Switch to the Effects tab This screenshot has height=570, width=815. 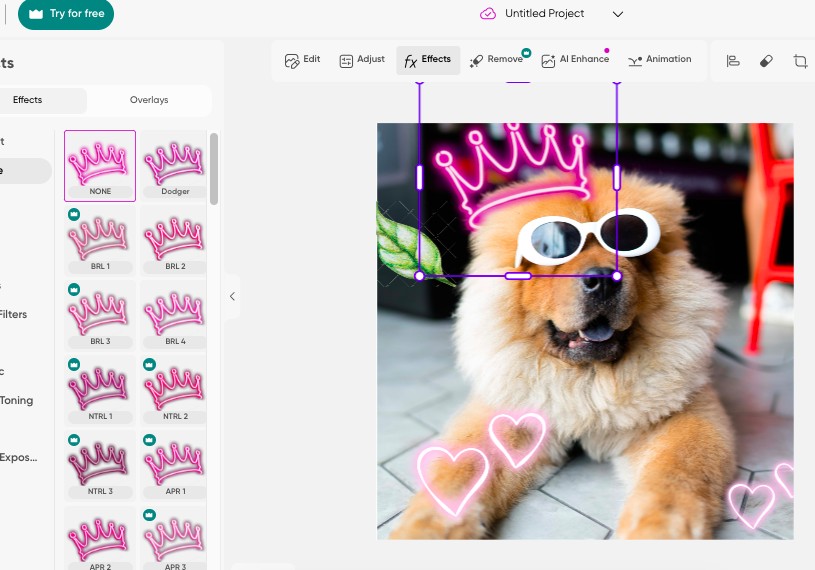(x=28, y=100)
